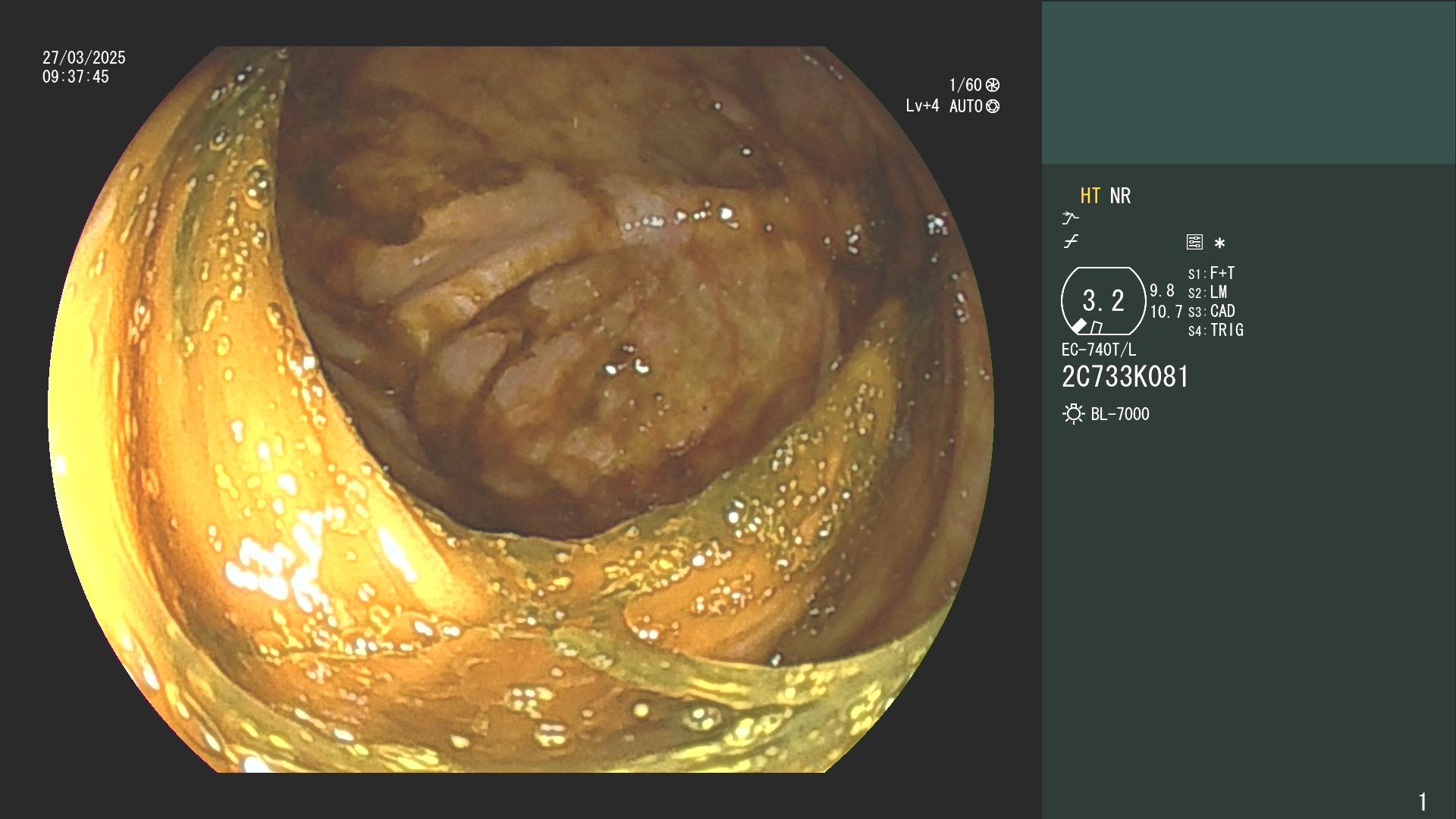This screenshot has height=819, width=1456.
Task: Click the Lv+4 brightness level
Action: [x=922, y=105]
